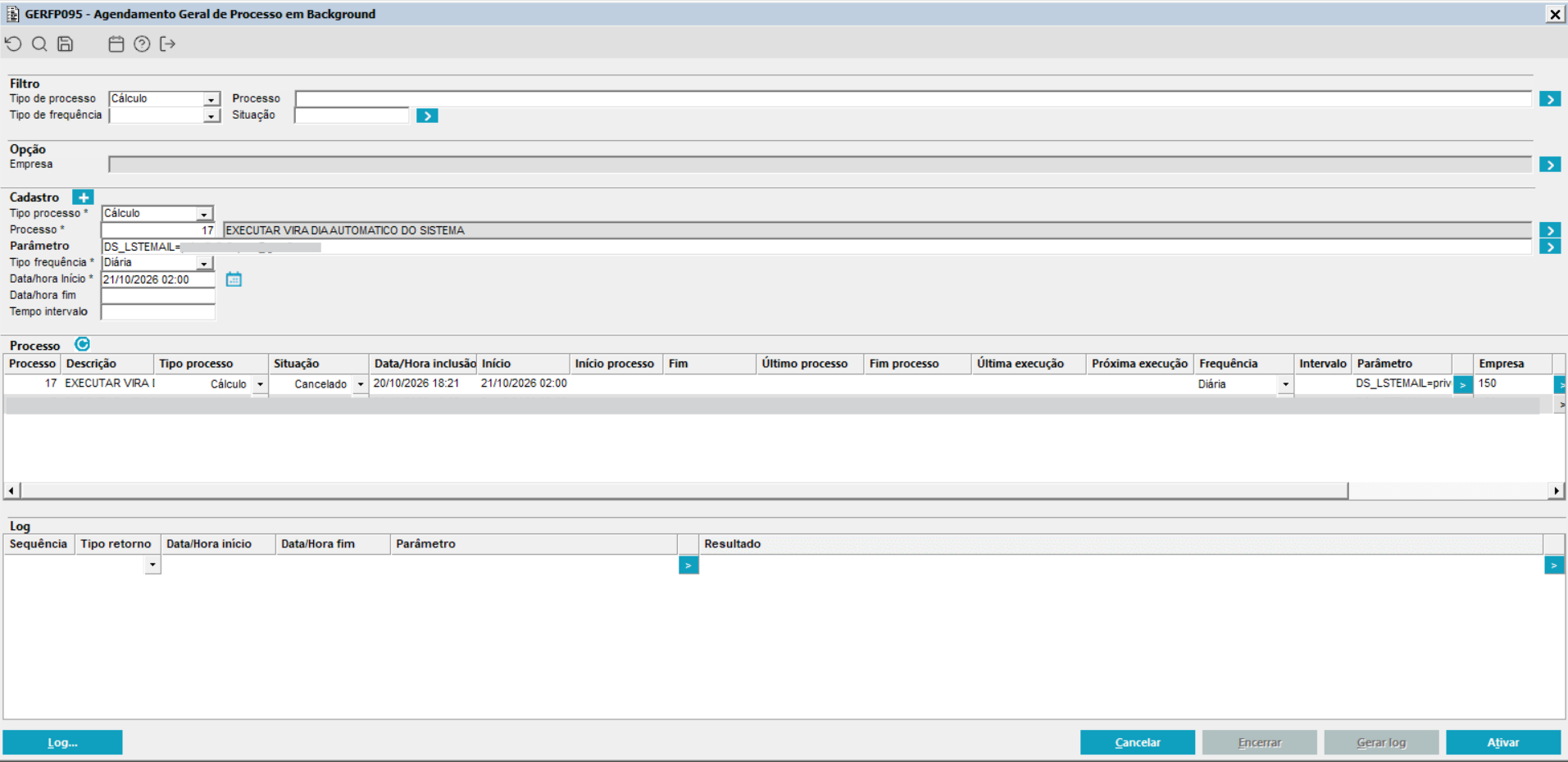Open Tipo frequência dropdown showing Diária
The image size is (1568, 762).
coord(204,263)
